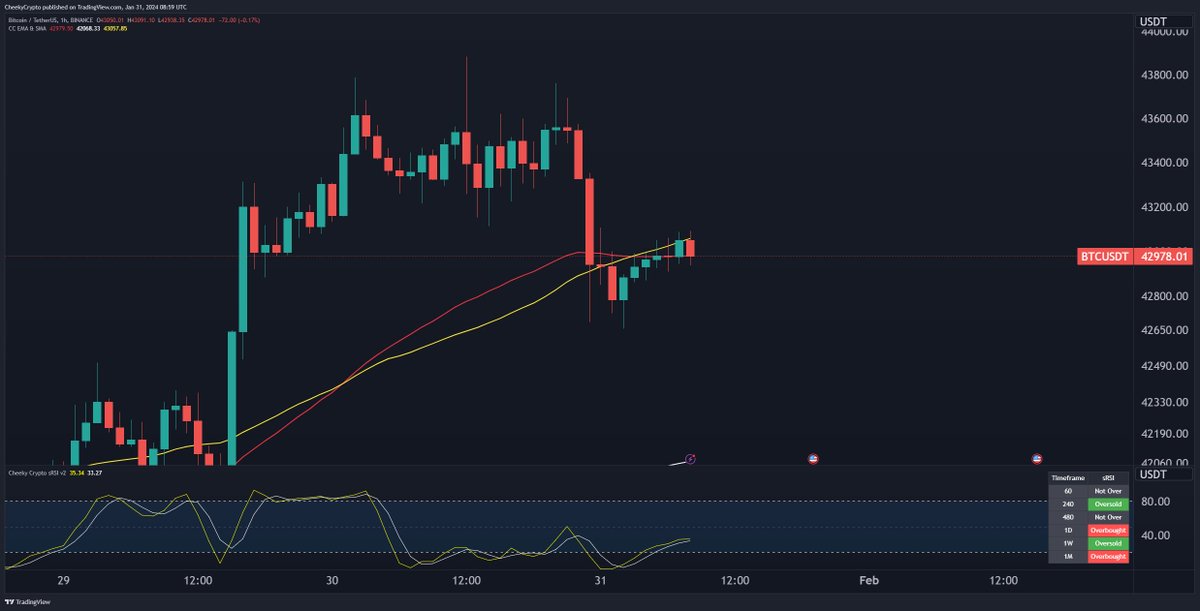This screenshot has height=611, width=1200.
Task: Click the 42330.00 price axis label
Action: click(1165, 402)
